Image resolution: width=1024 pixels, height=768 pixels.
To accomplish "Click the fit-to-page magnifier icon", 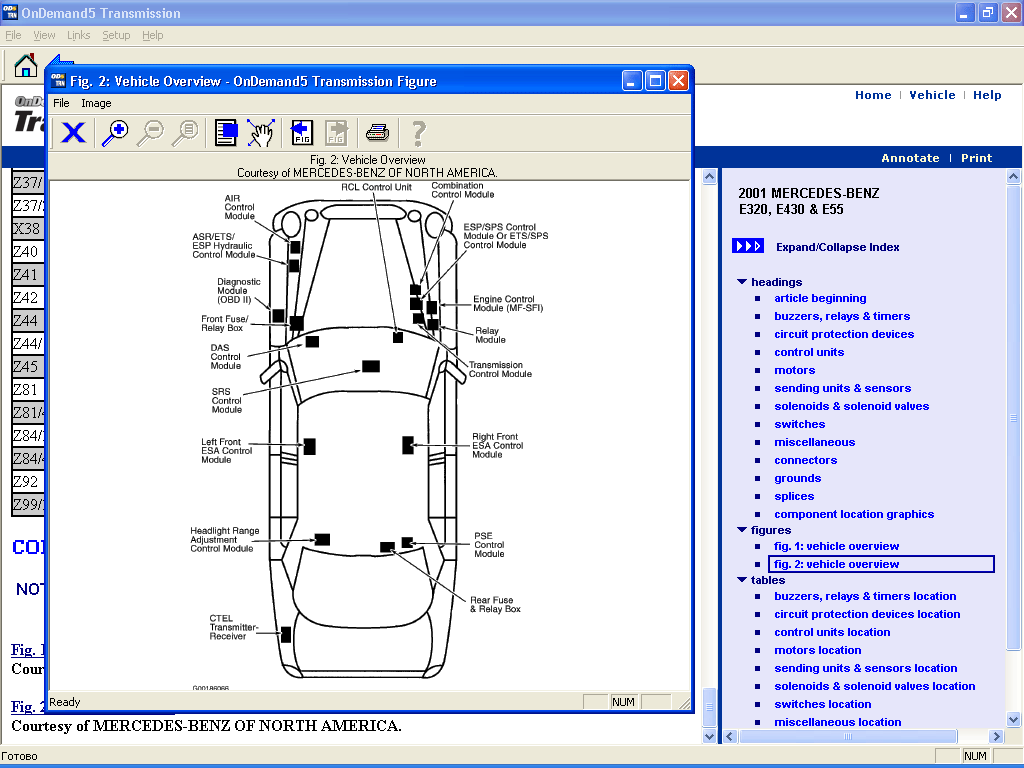I will [185, 133].
